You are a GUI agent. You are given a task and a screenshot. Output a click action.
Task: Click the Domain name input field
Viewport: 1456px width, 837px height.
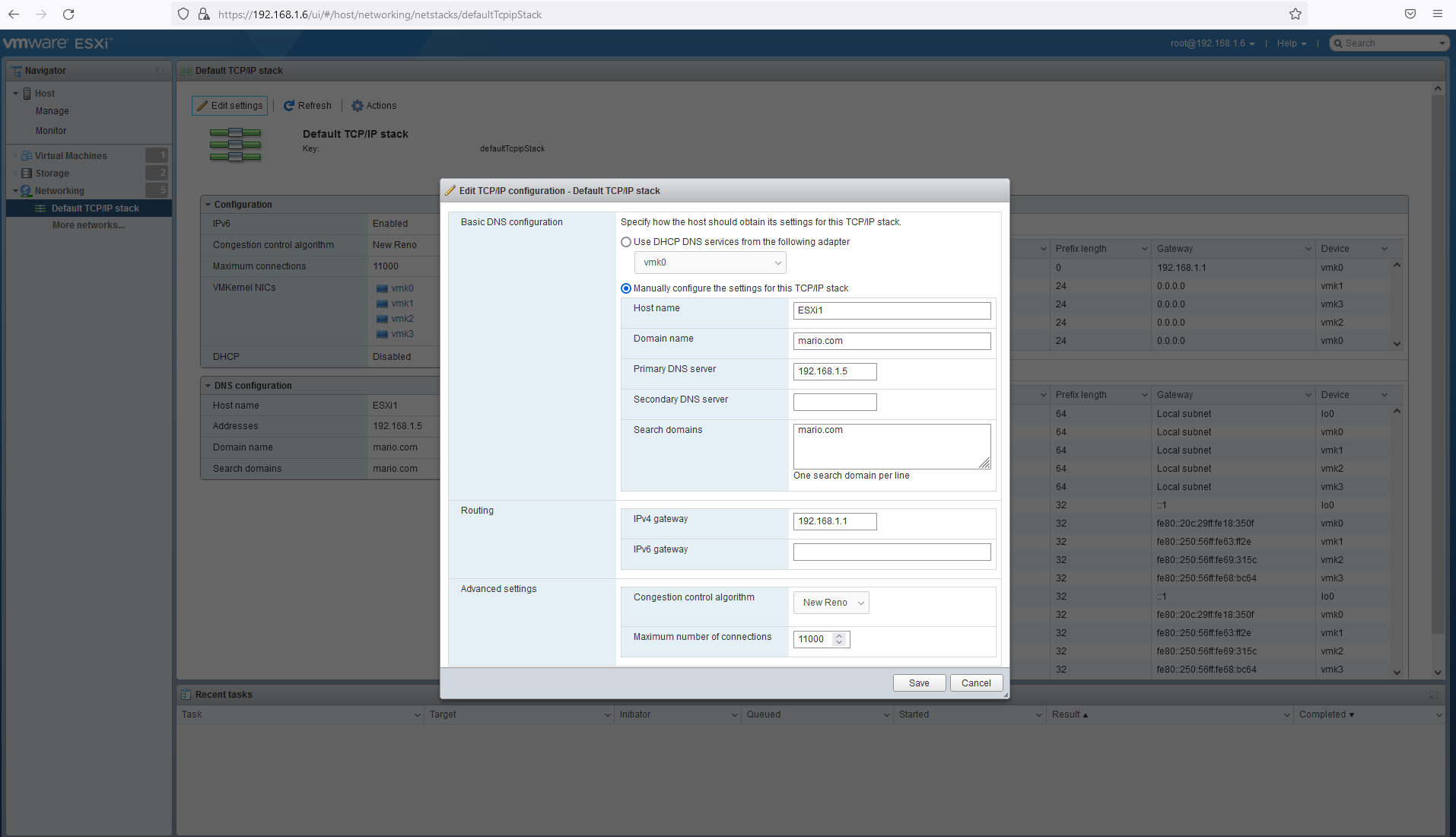pos(892,341)
